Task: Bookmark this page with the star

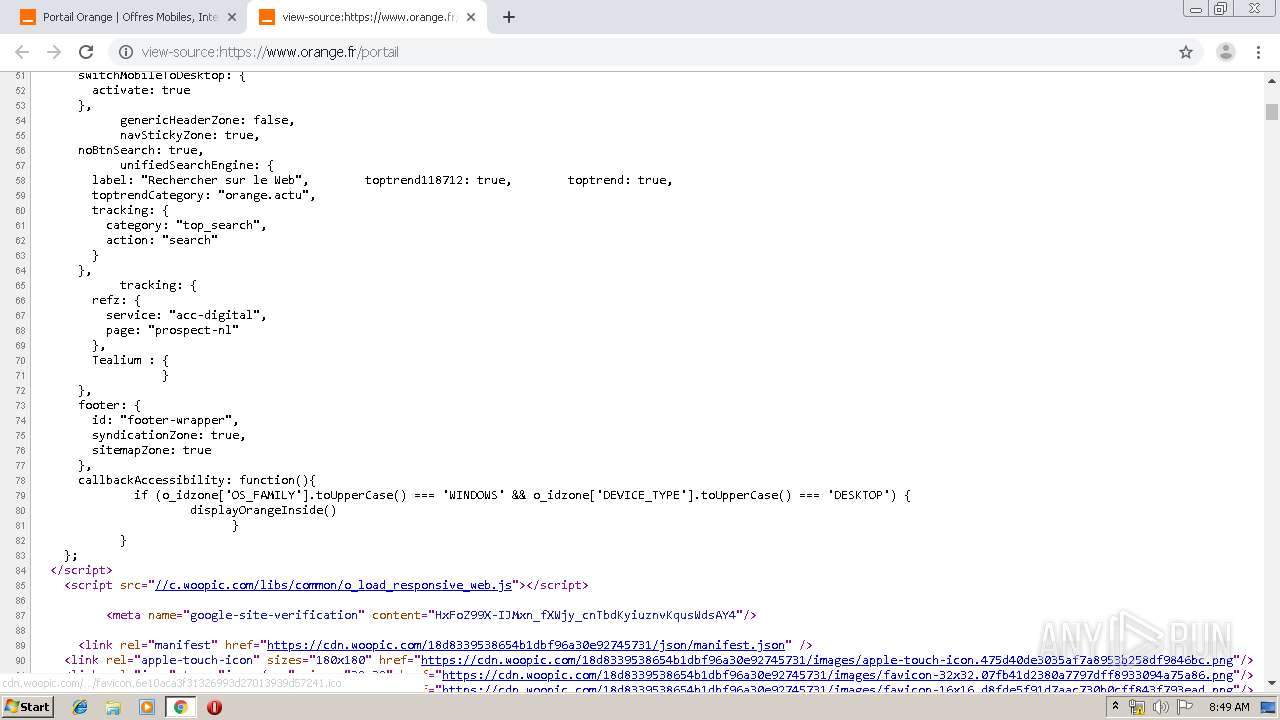Action: (1186, 52)
